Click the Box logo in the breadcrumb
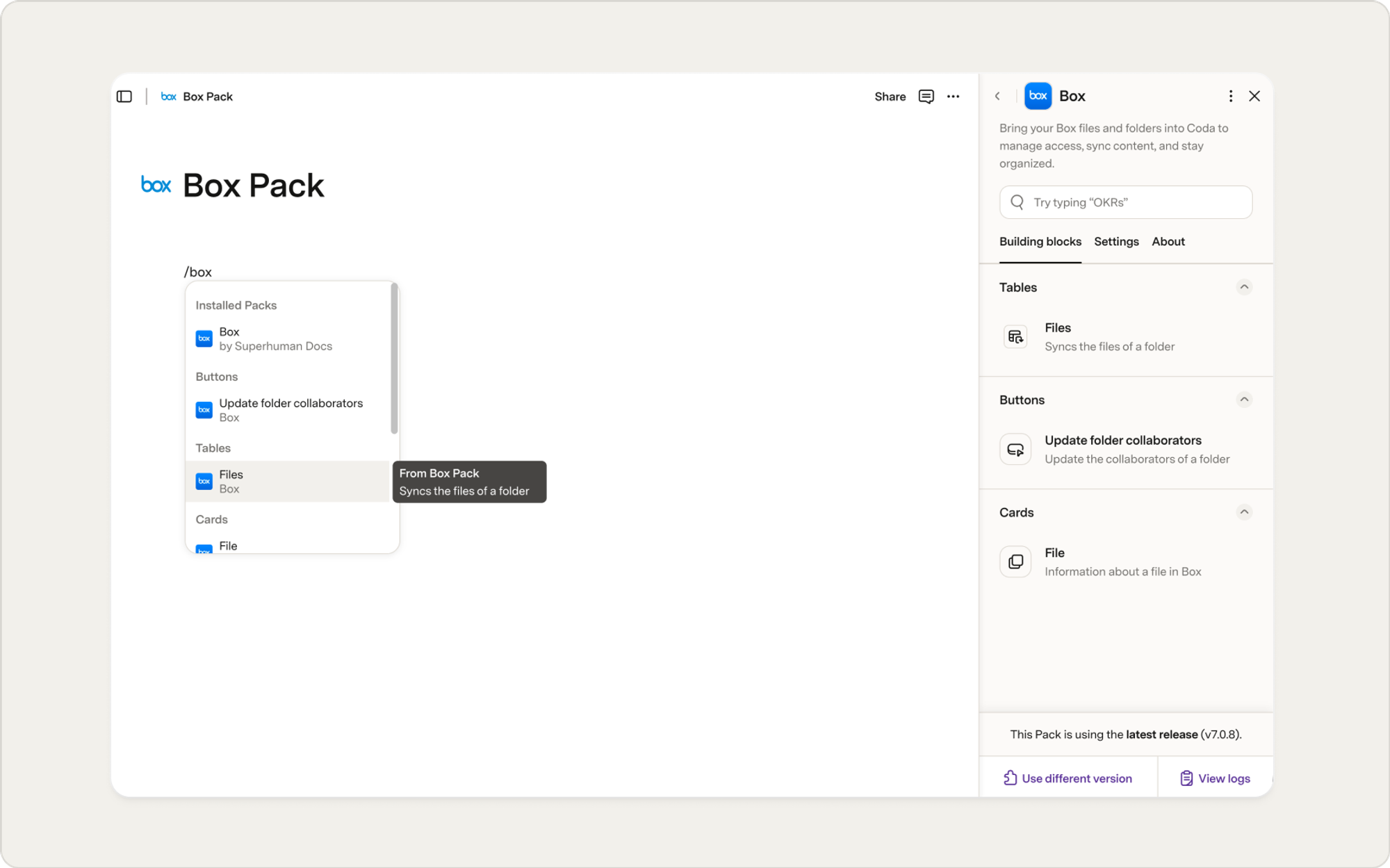 (168, 97)
